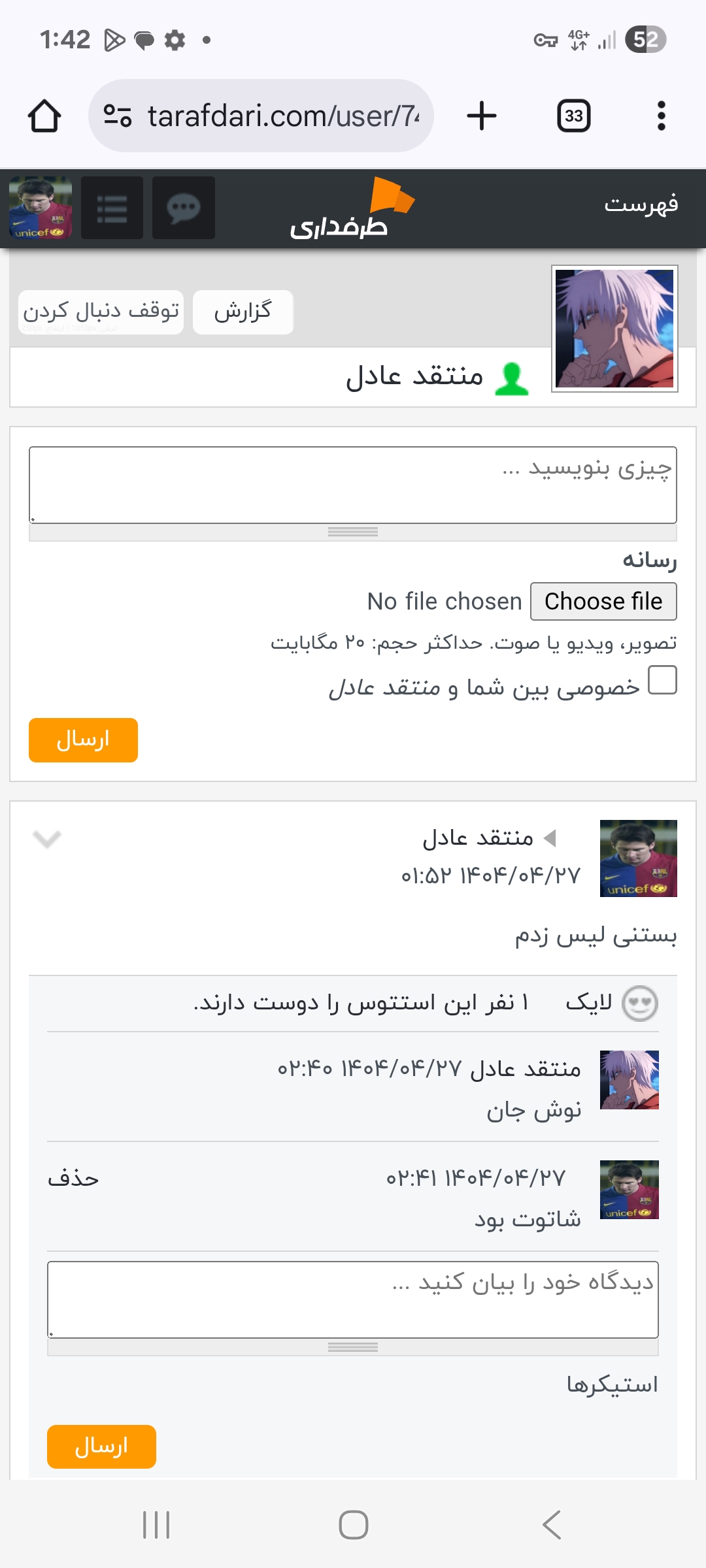Expand the استیکرها stickers section
706x1568 pixels.
tap(613, 1385)
